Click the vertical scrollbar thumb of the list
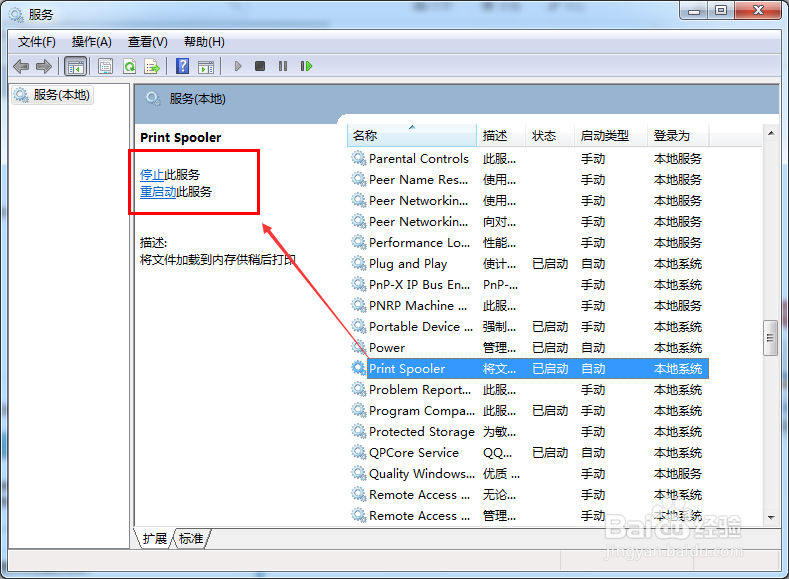 tap(770, 338)
